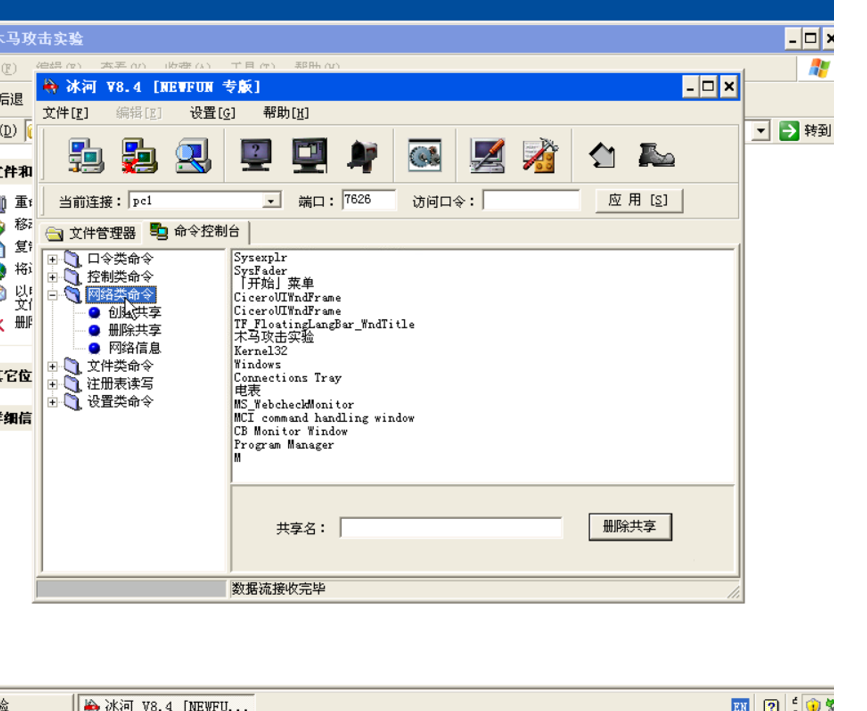Click the SysFader line in output
Image resolution: width=867 pixels, height=711 pixels.
coord(260,271)
